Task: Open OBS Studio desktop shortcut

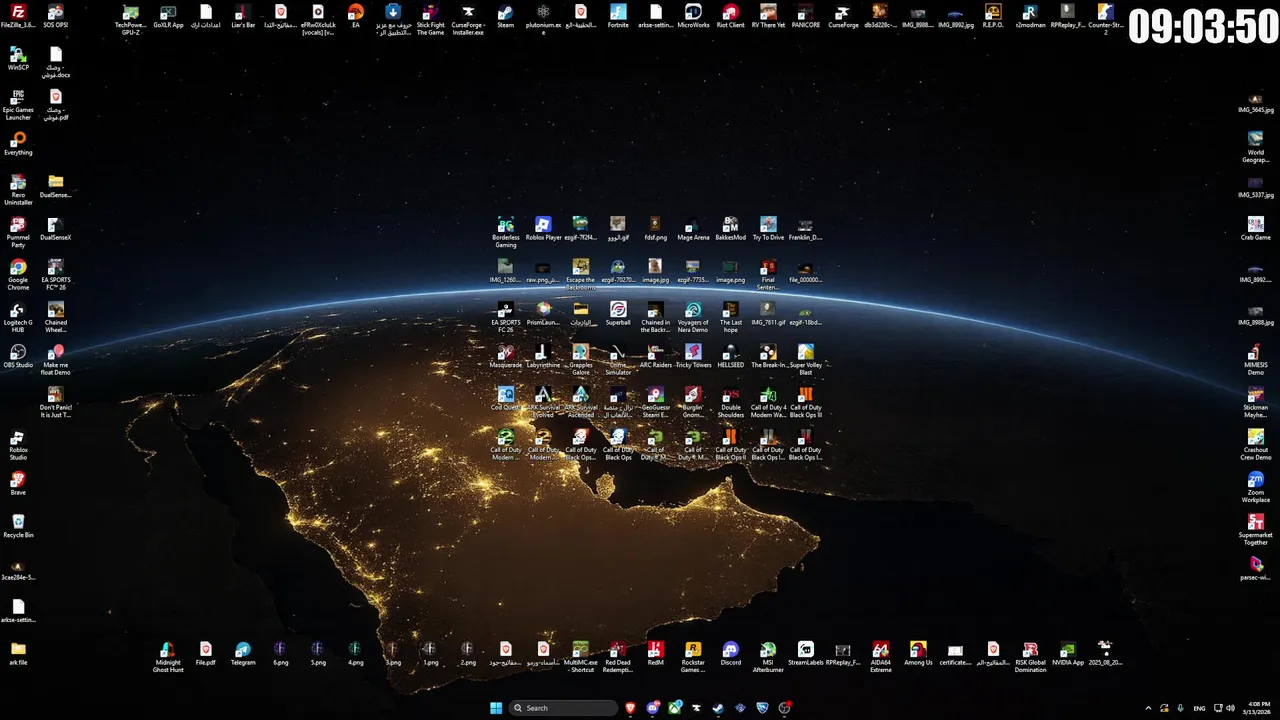Action: tap(18, 356)
